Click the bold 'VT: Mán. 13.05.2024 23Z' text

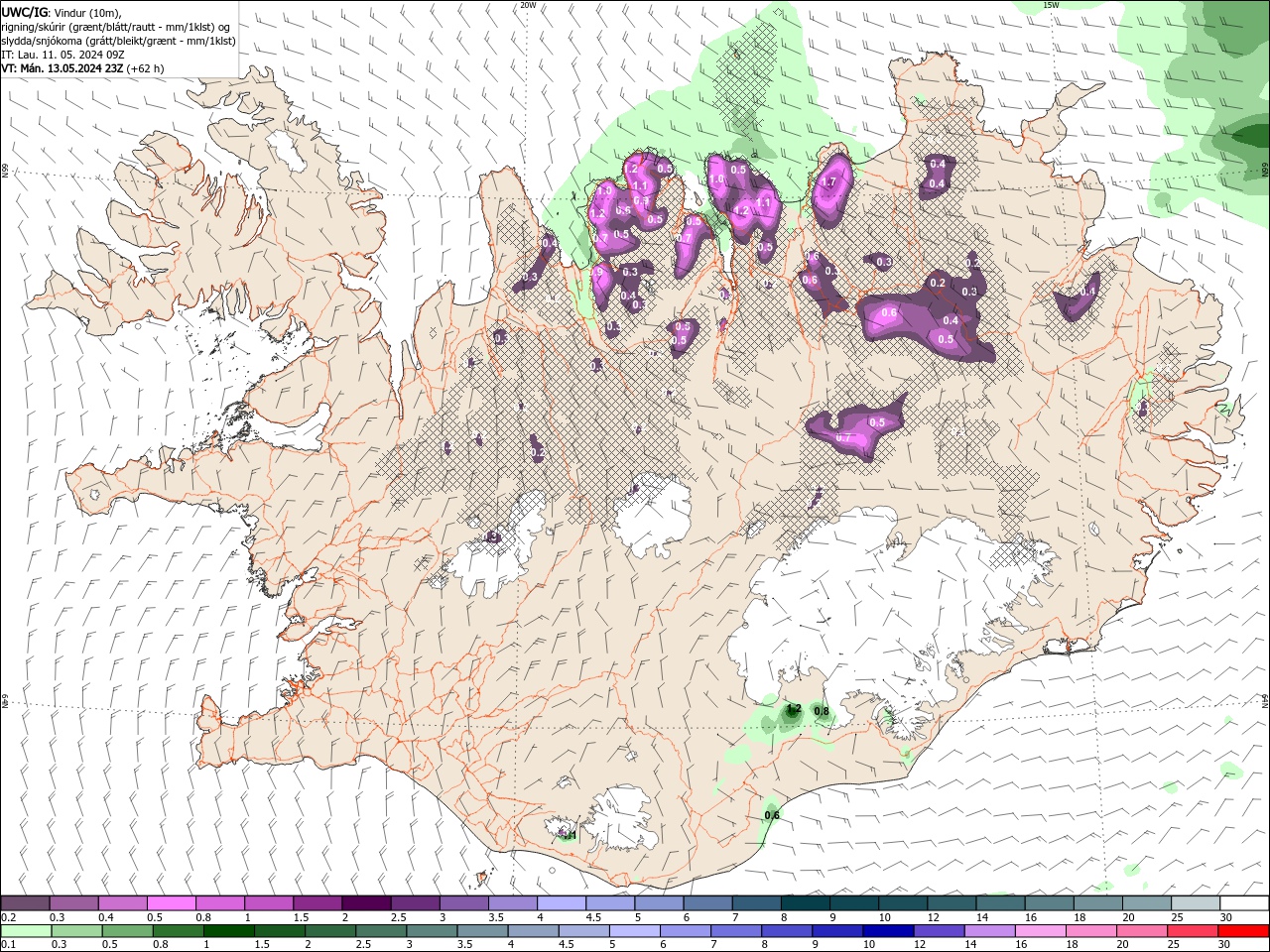click(62, 68)
